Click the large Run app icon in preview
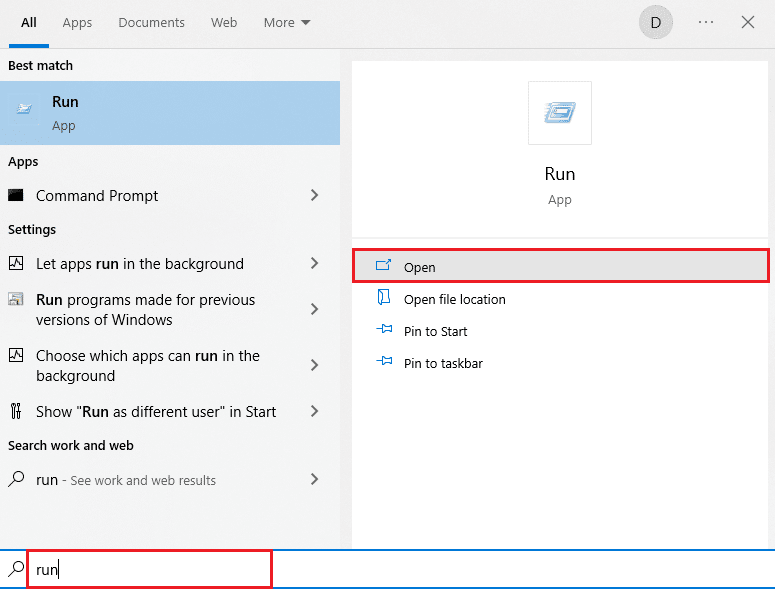775x591 pixels. 559,113
